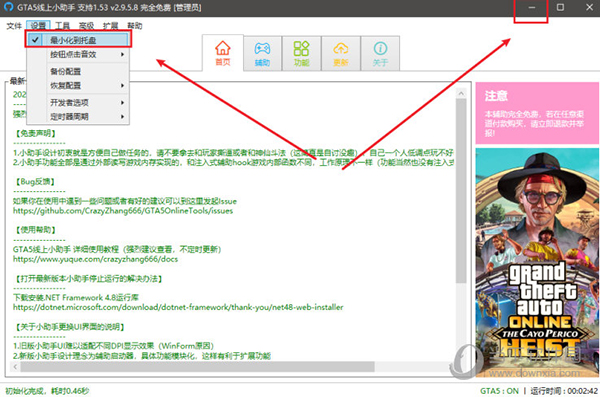Screen dimensions: 600x397
Task: Toggle the 最小化到托盘 checked option
Action: 78,40
